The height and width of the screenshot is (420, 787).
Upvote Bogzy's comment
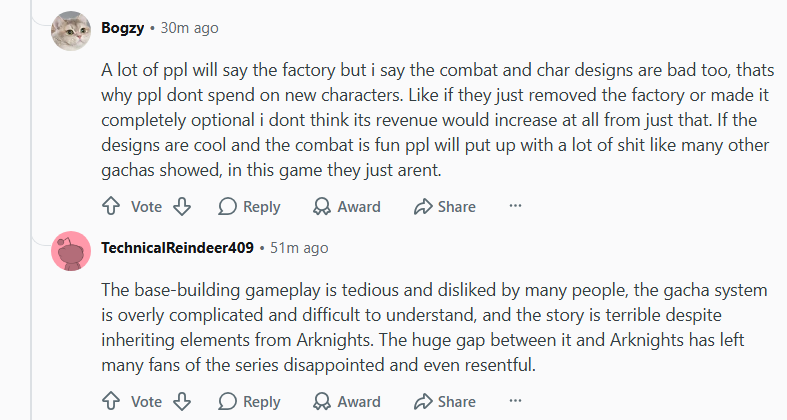click(111, 206)
